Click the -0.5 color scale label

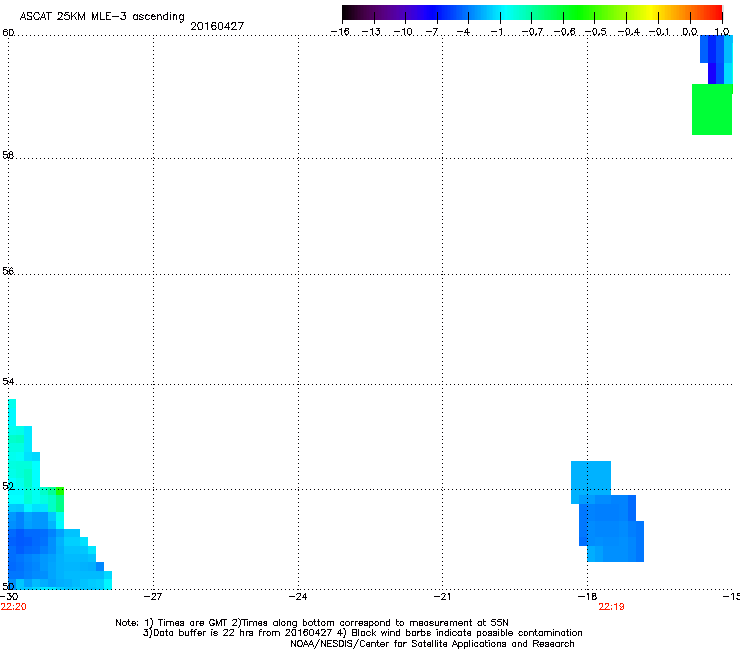point(596,32)
